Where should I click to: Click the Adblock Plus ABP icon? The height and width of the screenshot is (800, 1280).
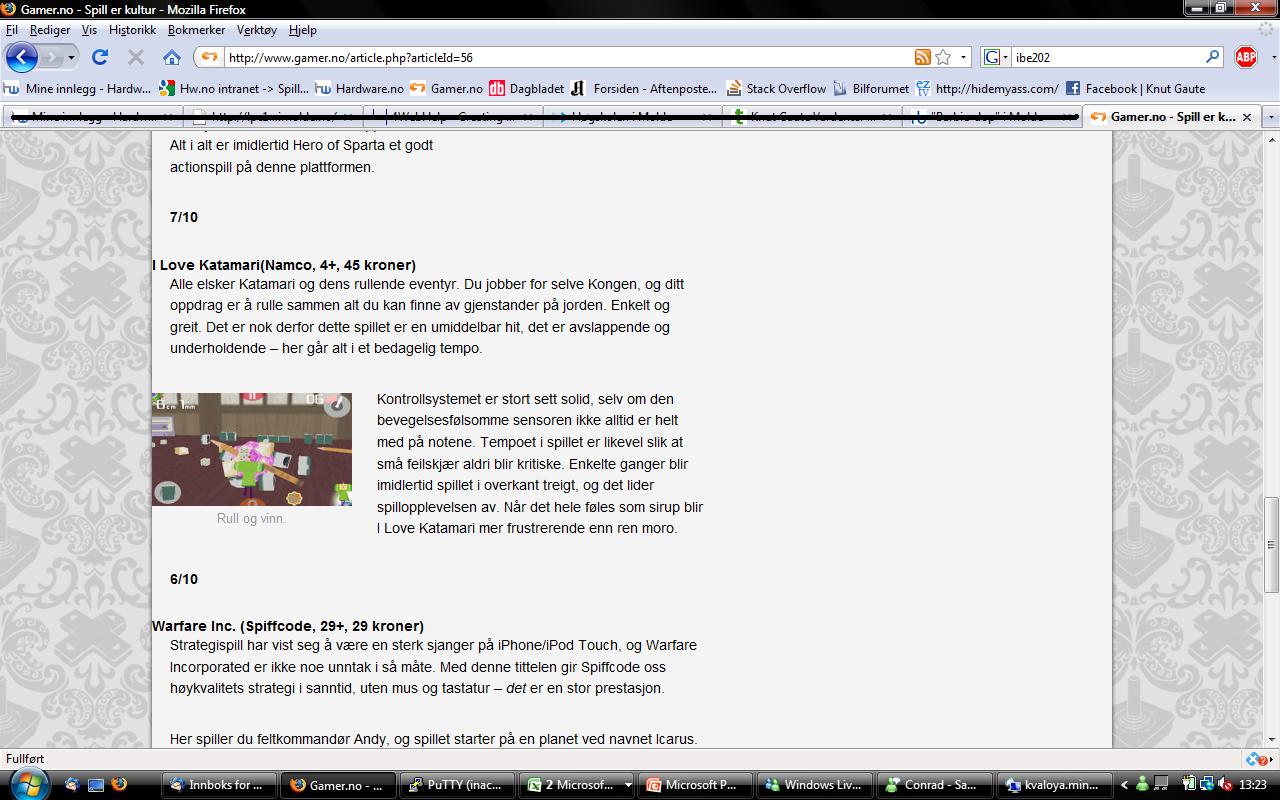tap(1245, 57)
